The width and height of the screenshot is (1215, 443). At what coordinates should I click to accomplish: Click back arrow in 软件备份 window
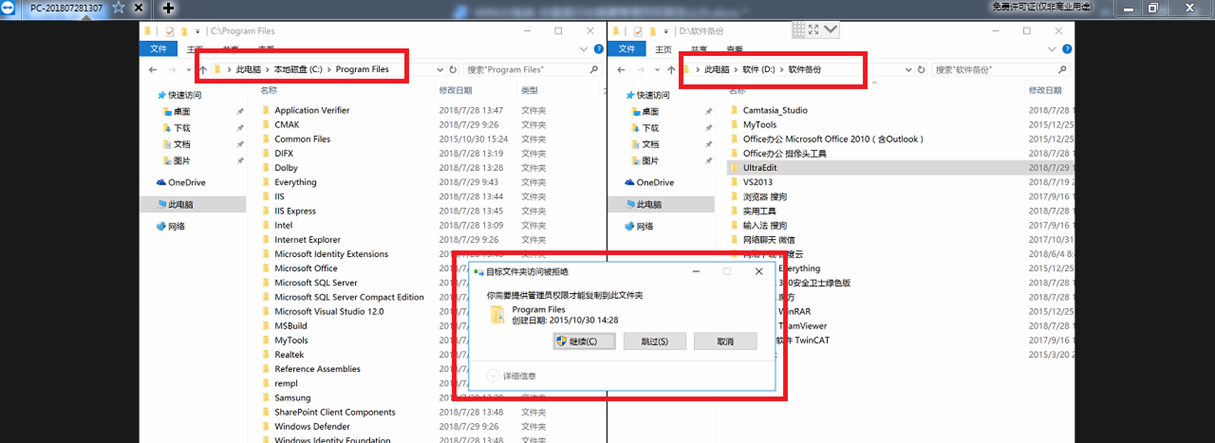[x=622, y=70]
